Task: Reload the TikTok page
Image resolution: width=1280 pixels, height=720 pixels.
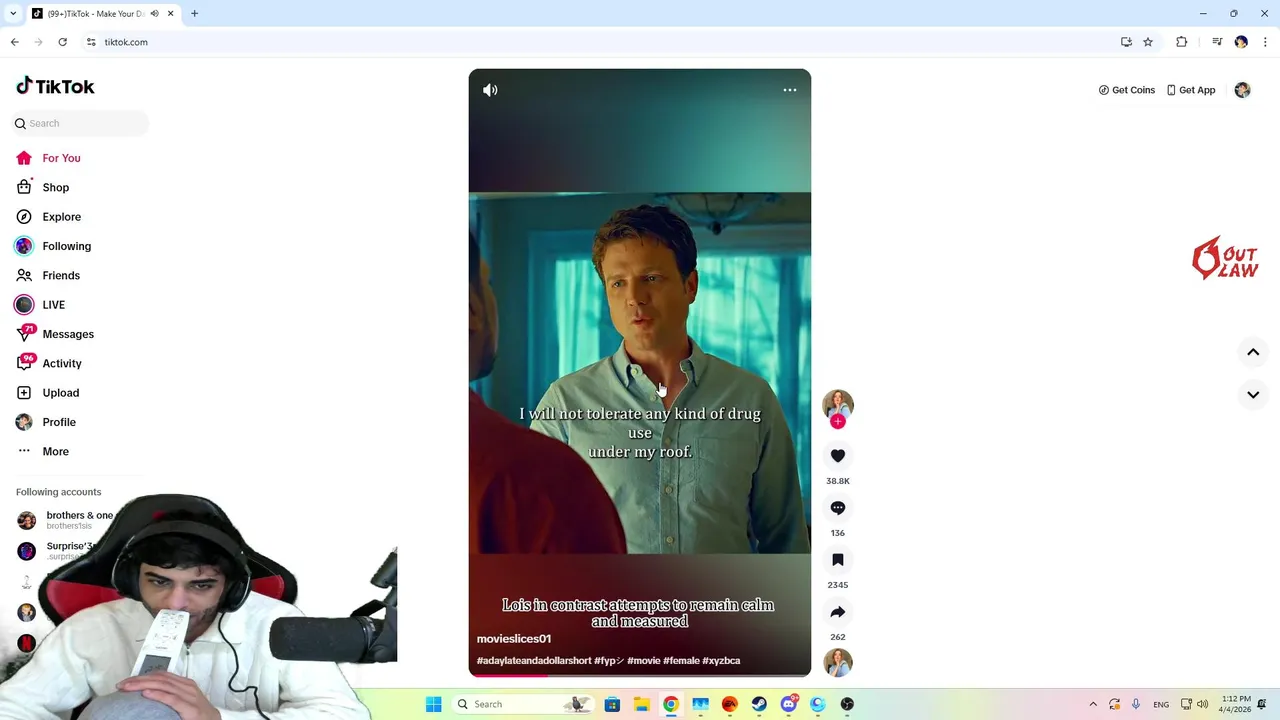Action: pos(62,42)
